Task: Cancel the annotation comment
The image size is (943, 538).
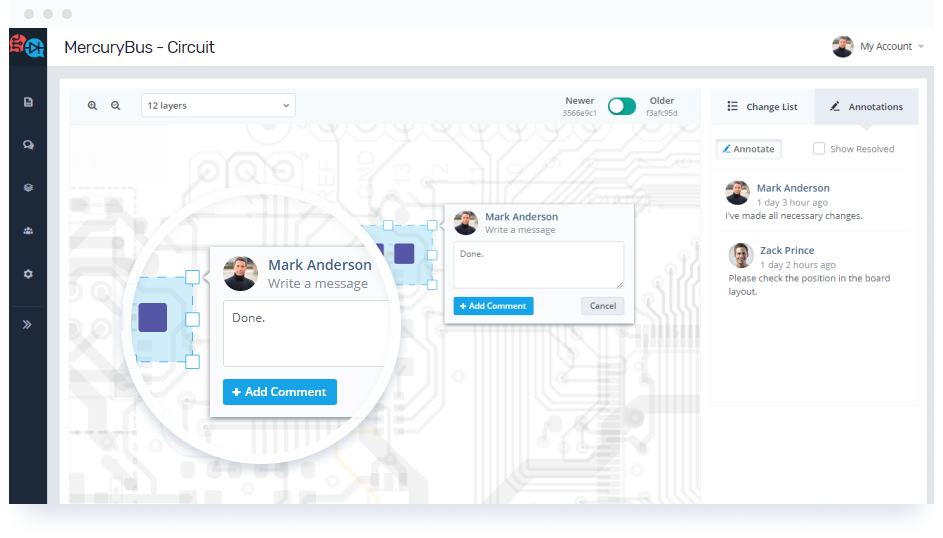Action: (603, 306)
